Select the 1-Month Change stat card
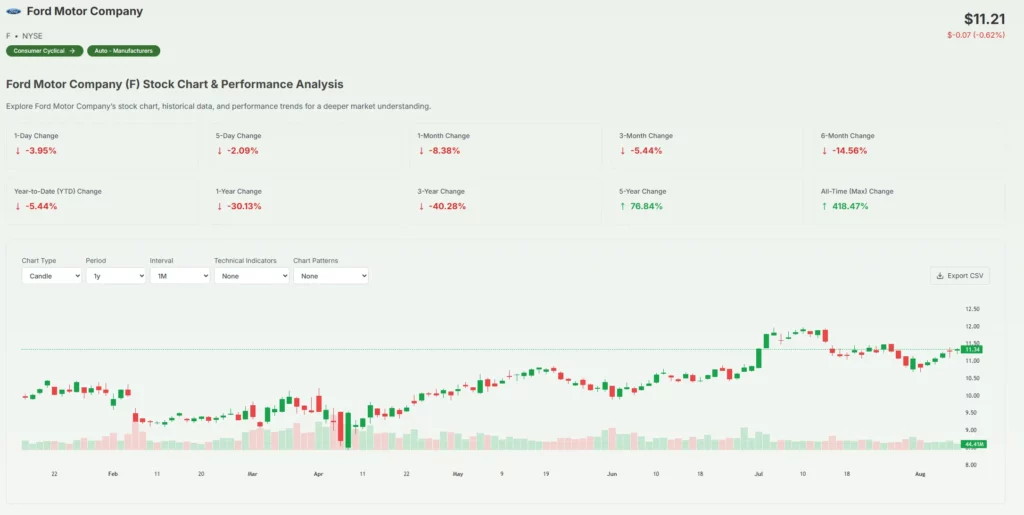This screenshot has height=515, width=1024. pos(508,144)
